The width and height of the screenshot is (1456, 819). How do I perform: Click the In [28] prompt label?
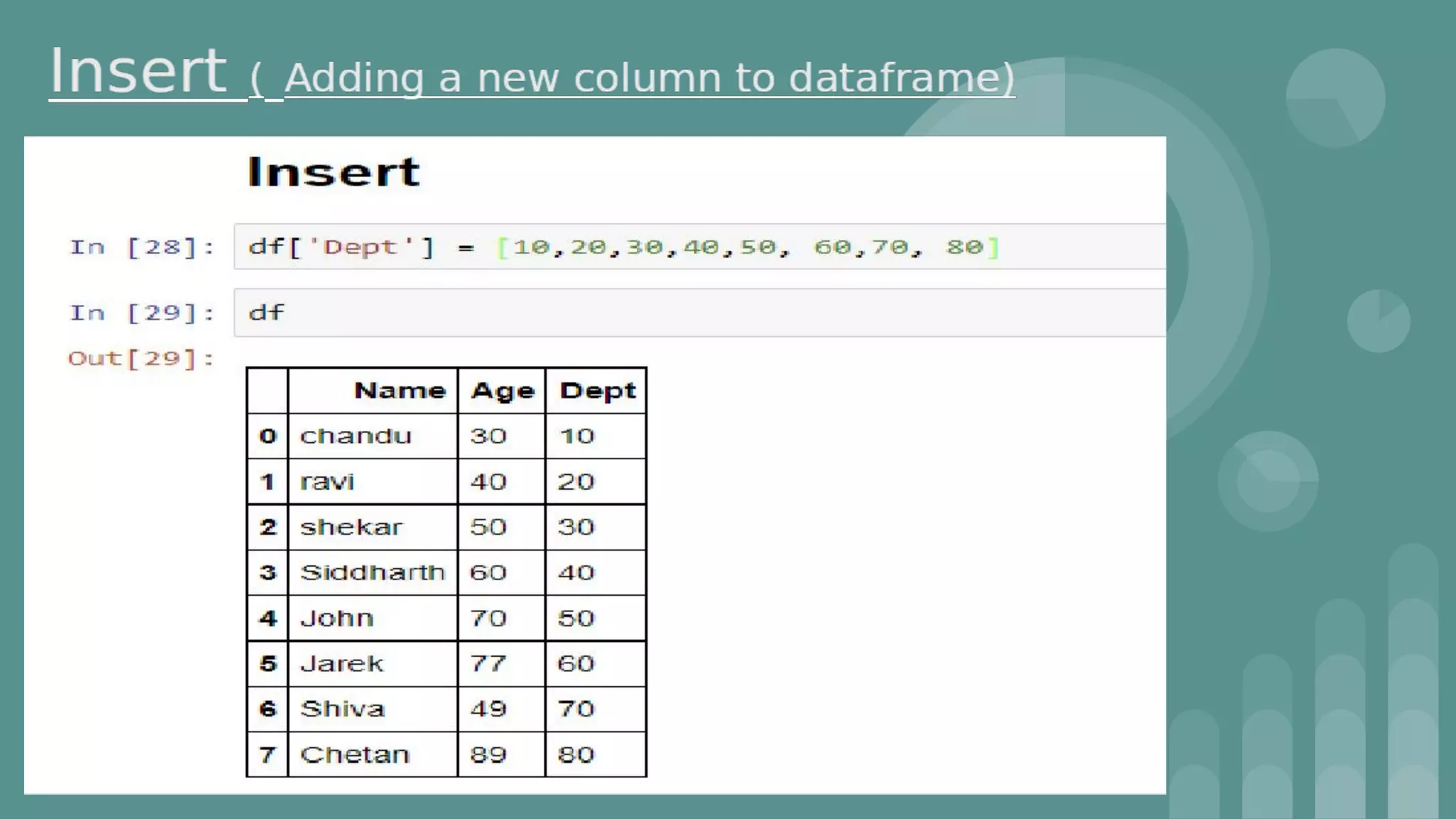pyautogui.click(x=141, y=247)
